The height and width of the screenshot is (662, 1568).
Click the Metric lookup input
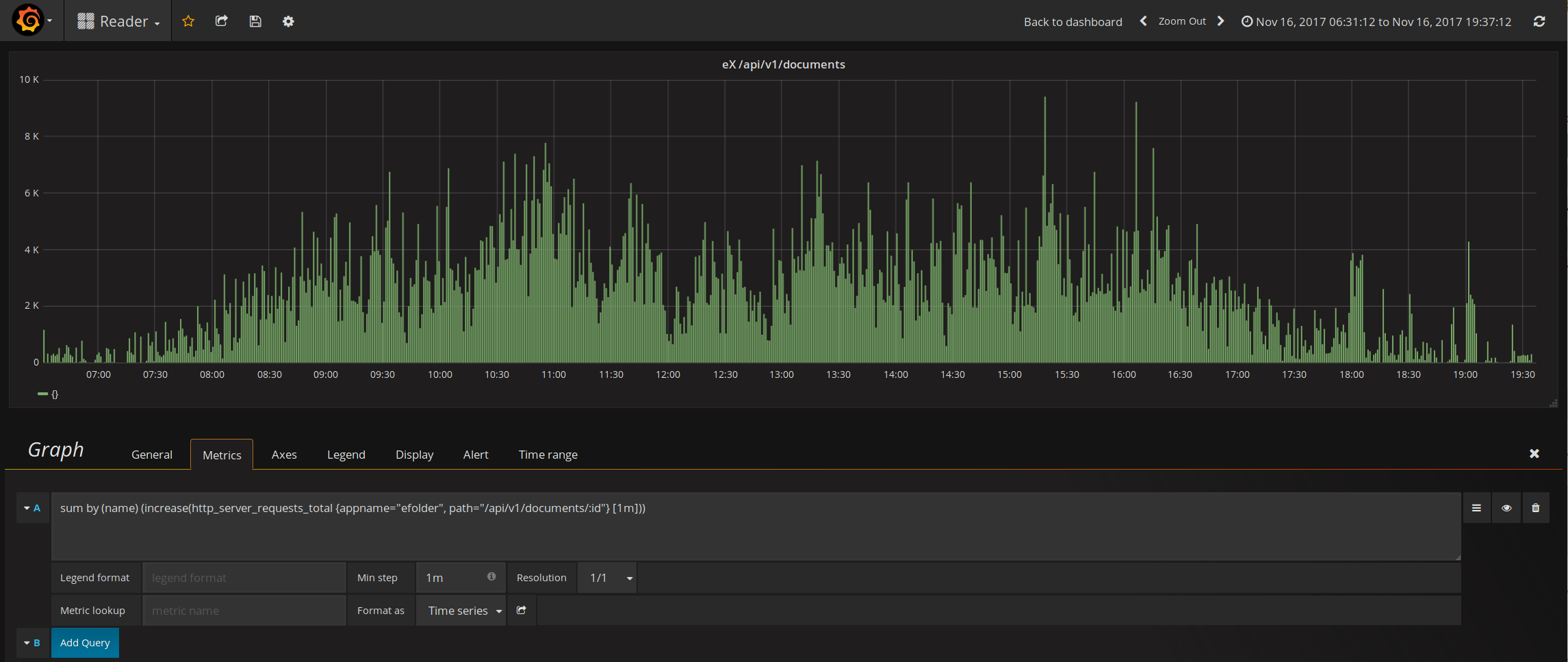(244, 611)
